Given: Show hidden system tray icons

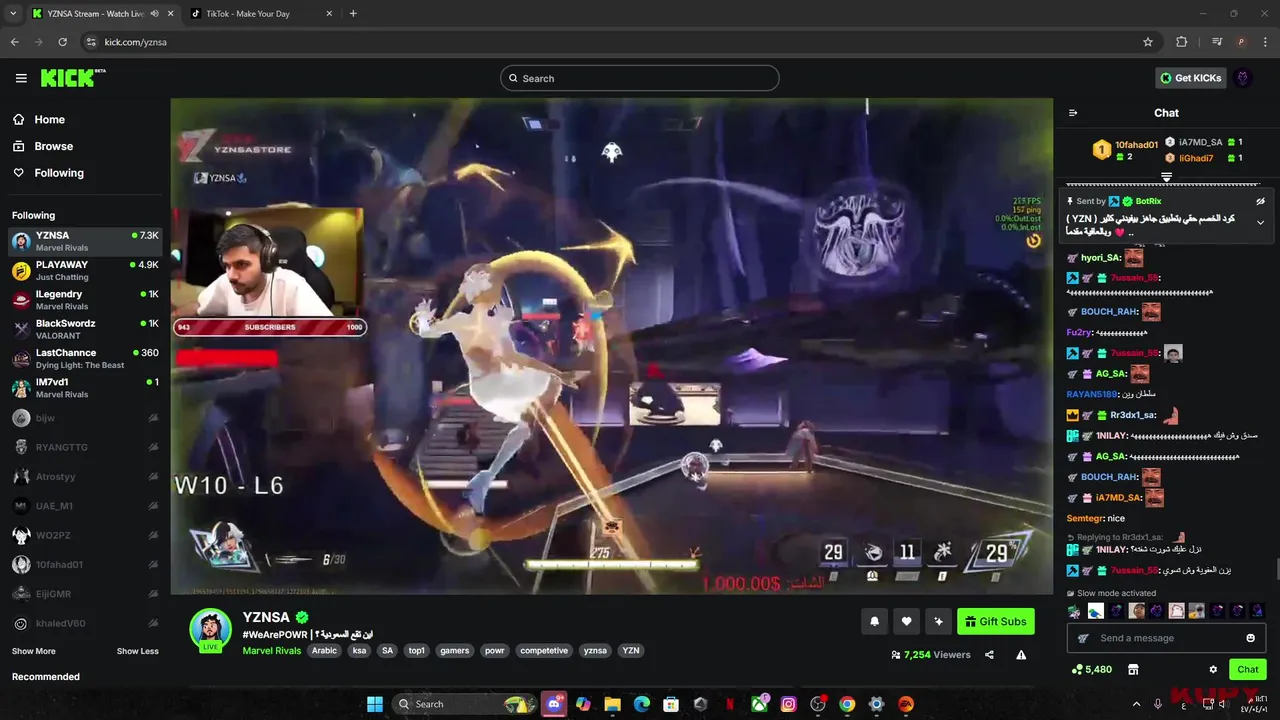Looking at the screenshot, I should [1136, 704].
